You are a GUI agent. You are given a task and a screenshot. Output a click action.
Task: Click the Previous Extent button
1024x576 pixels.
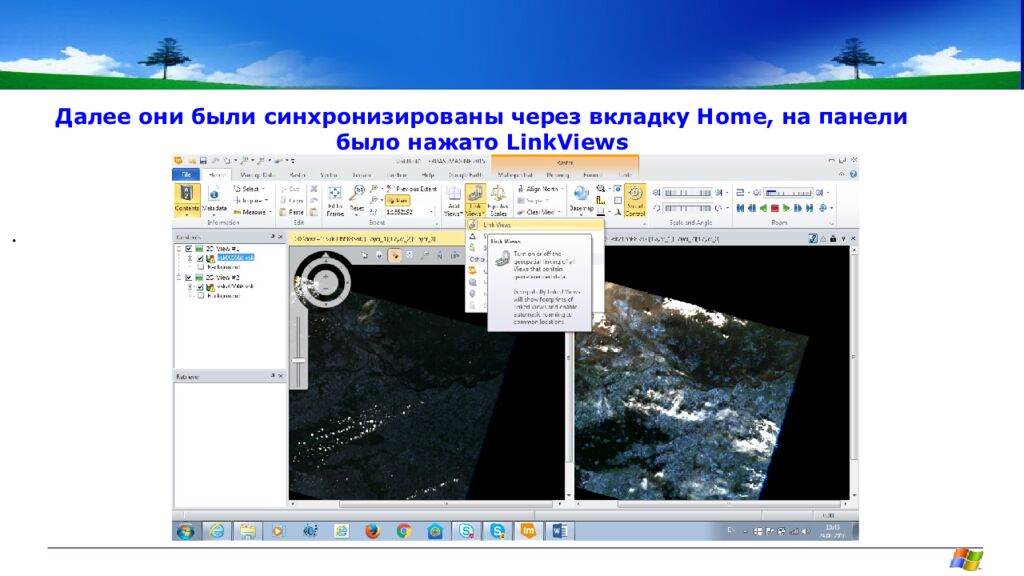(x=411, y=188)
